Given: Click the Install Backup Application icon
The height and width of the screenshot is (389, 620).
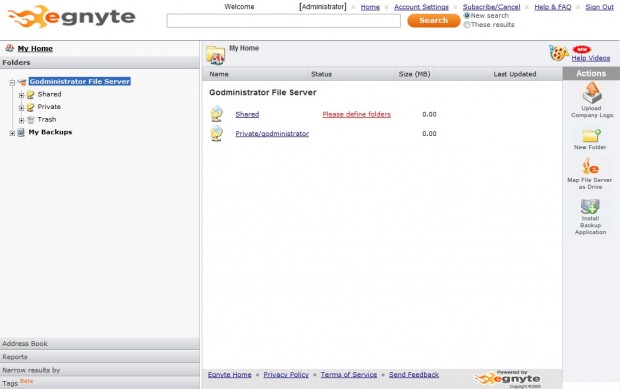Looking at the screenshot, I should click(590, 206).
